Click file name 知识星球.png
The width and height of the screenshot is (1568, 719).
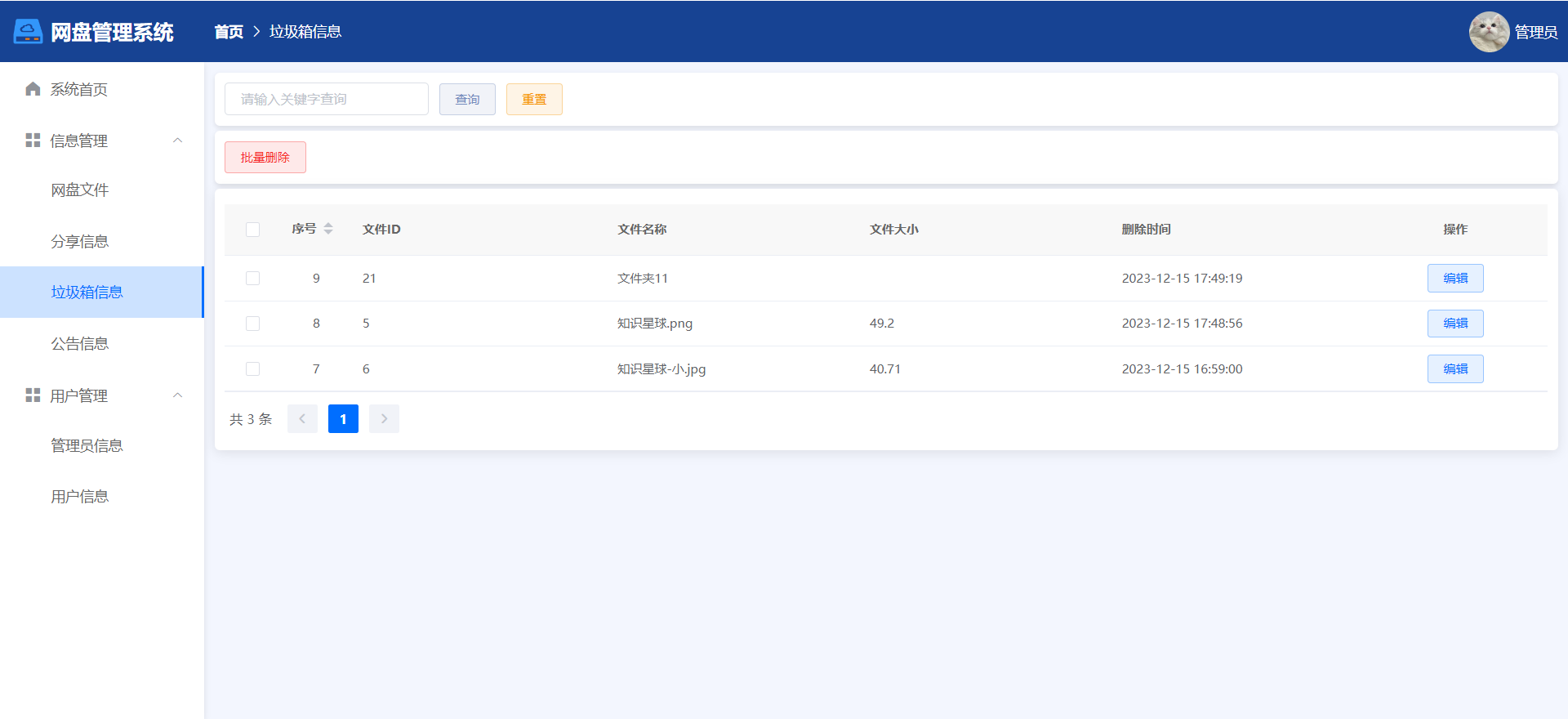coord(655,324)
